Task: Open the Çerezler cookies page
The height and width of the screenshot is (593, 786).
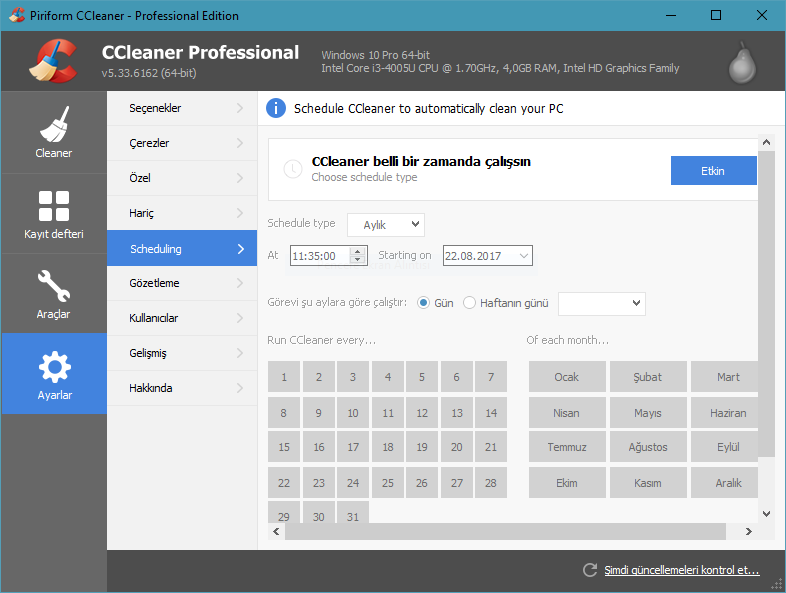Action: click(x=182, y=143)
